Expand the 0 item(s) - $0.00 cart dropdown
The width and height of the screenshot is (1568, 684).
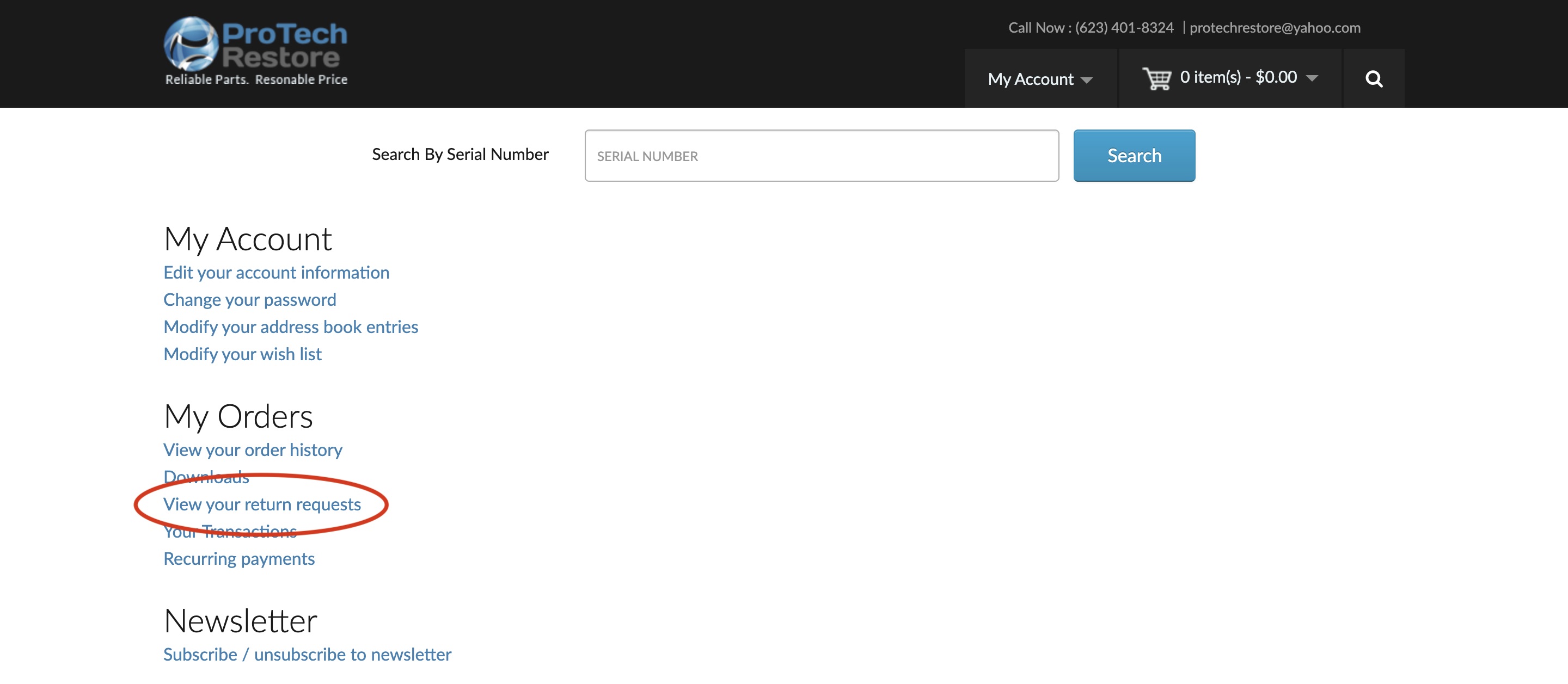click(x=1230, y=78)
